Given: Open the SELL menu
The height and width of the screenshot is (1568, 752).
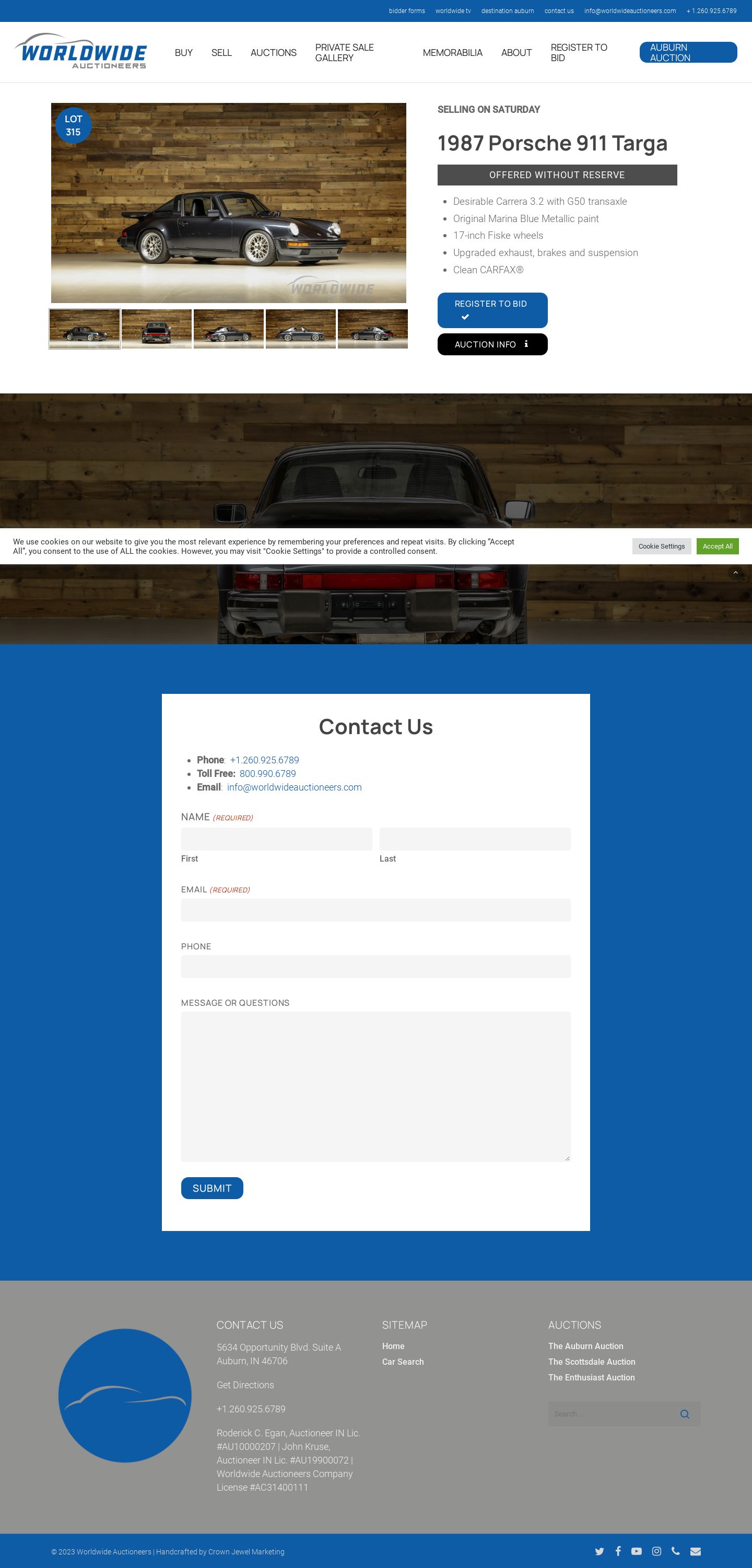Looking at the screenshot, I should tap(221, 52).
